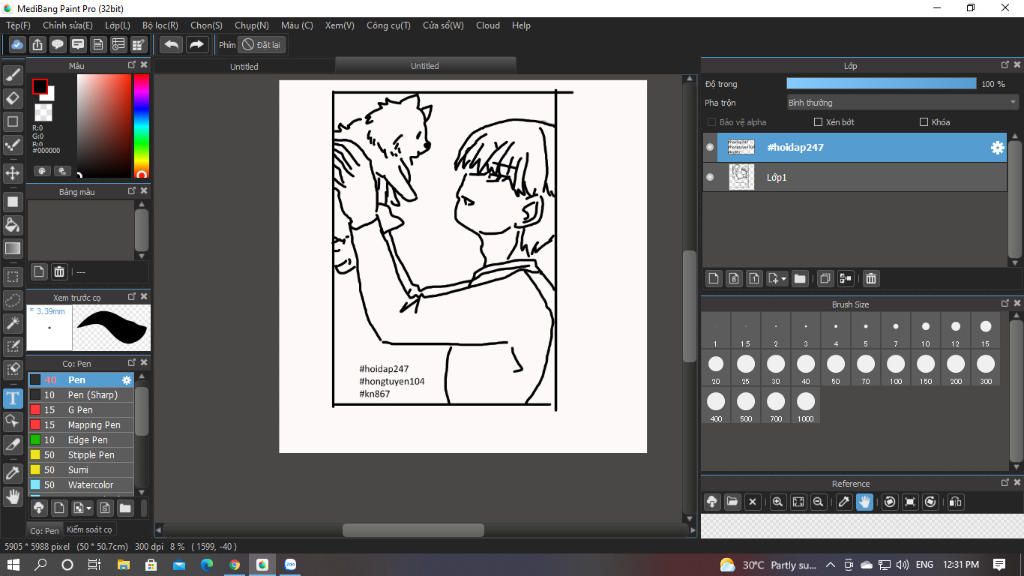This screenshot has height=576, width=1024.
Task: Zoom in on the Reference panel
Action: tap(777, 502)
